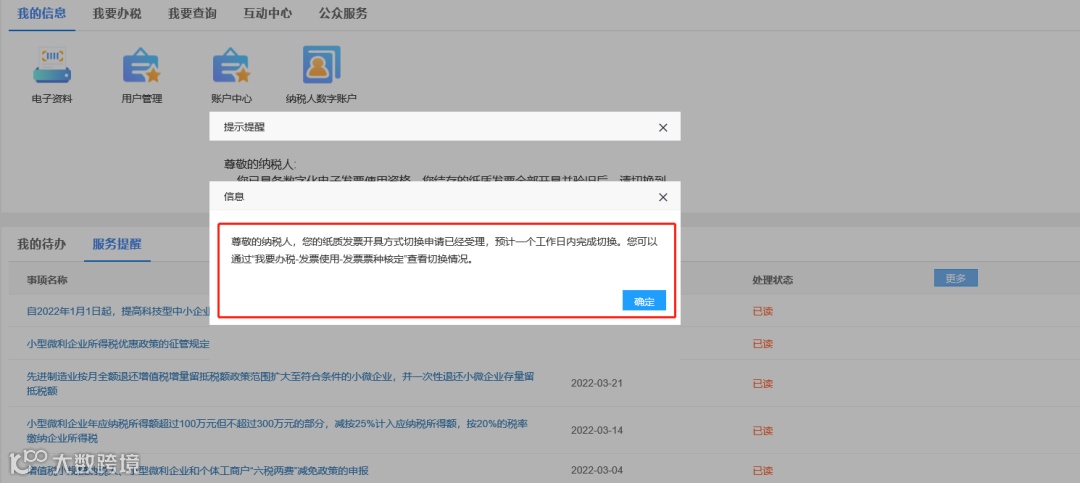Select the 我的待办 tab
Screen dimensions: 1080x483
[x=42, y=244]
